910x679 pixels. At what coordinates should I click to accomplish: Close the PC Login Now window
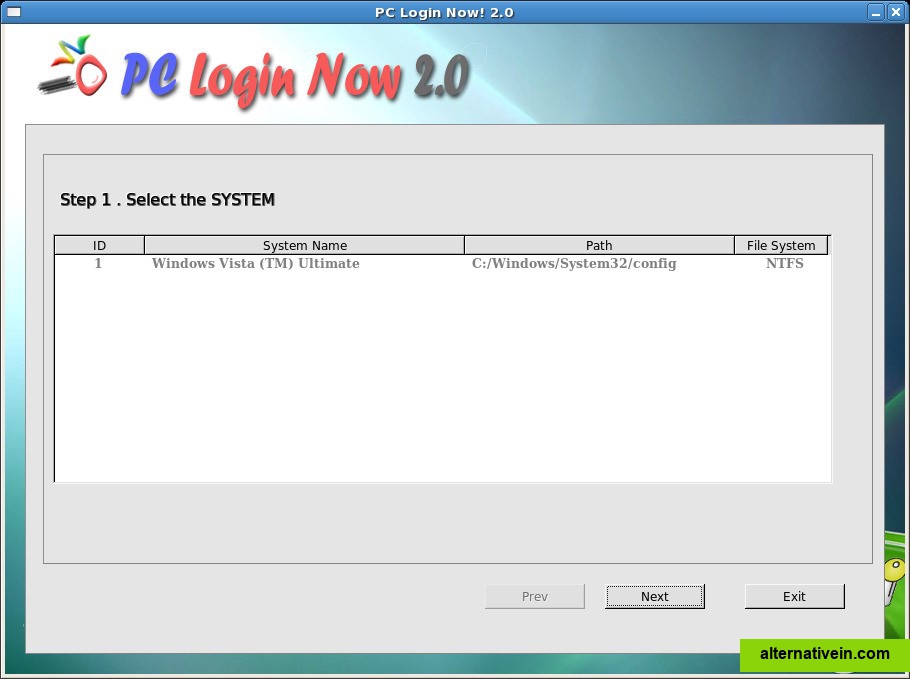[895, 12]
